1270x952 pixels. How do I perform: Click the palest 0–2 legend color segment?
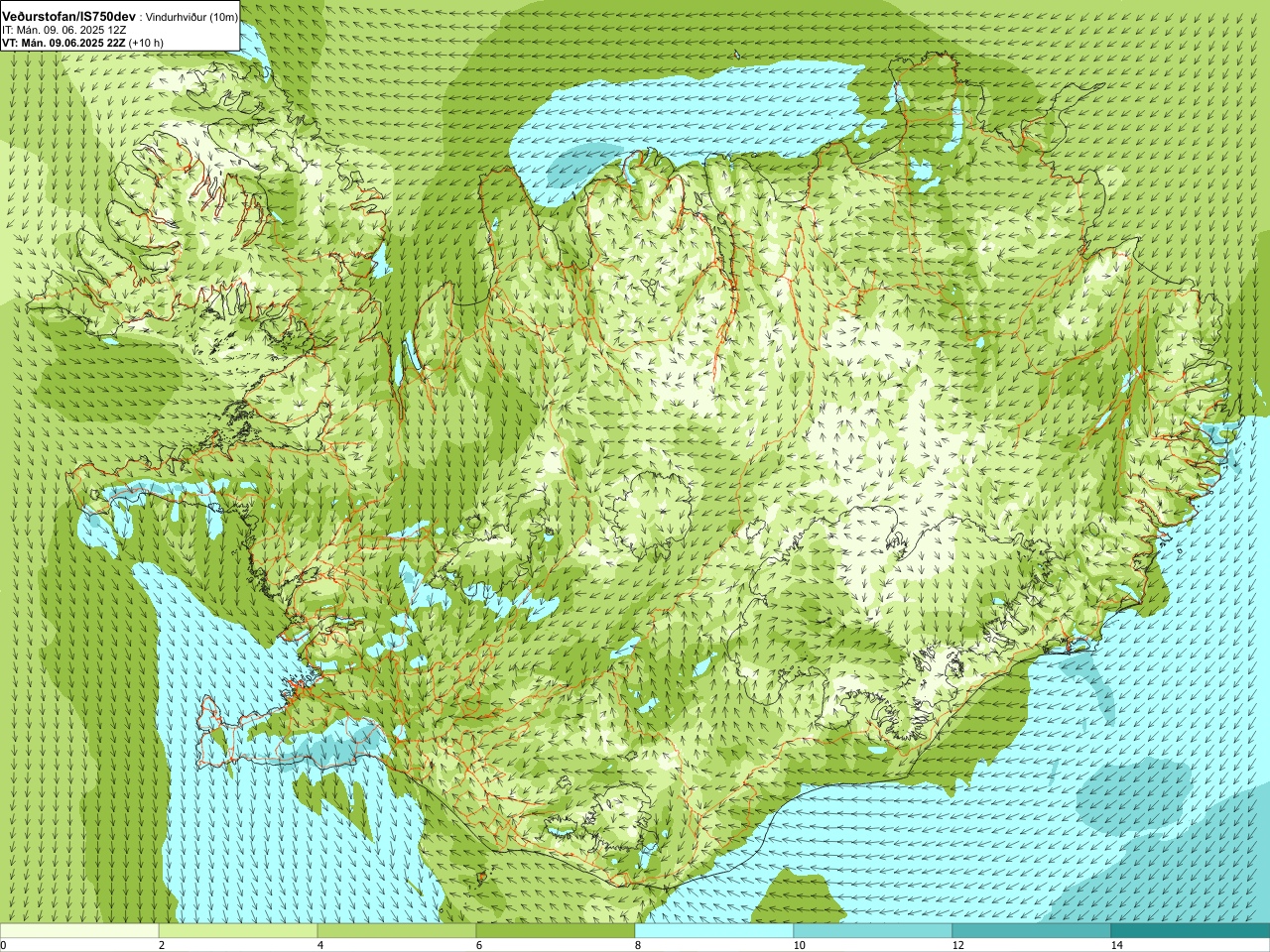(x=79, y=931)
